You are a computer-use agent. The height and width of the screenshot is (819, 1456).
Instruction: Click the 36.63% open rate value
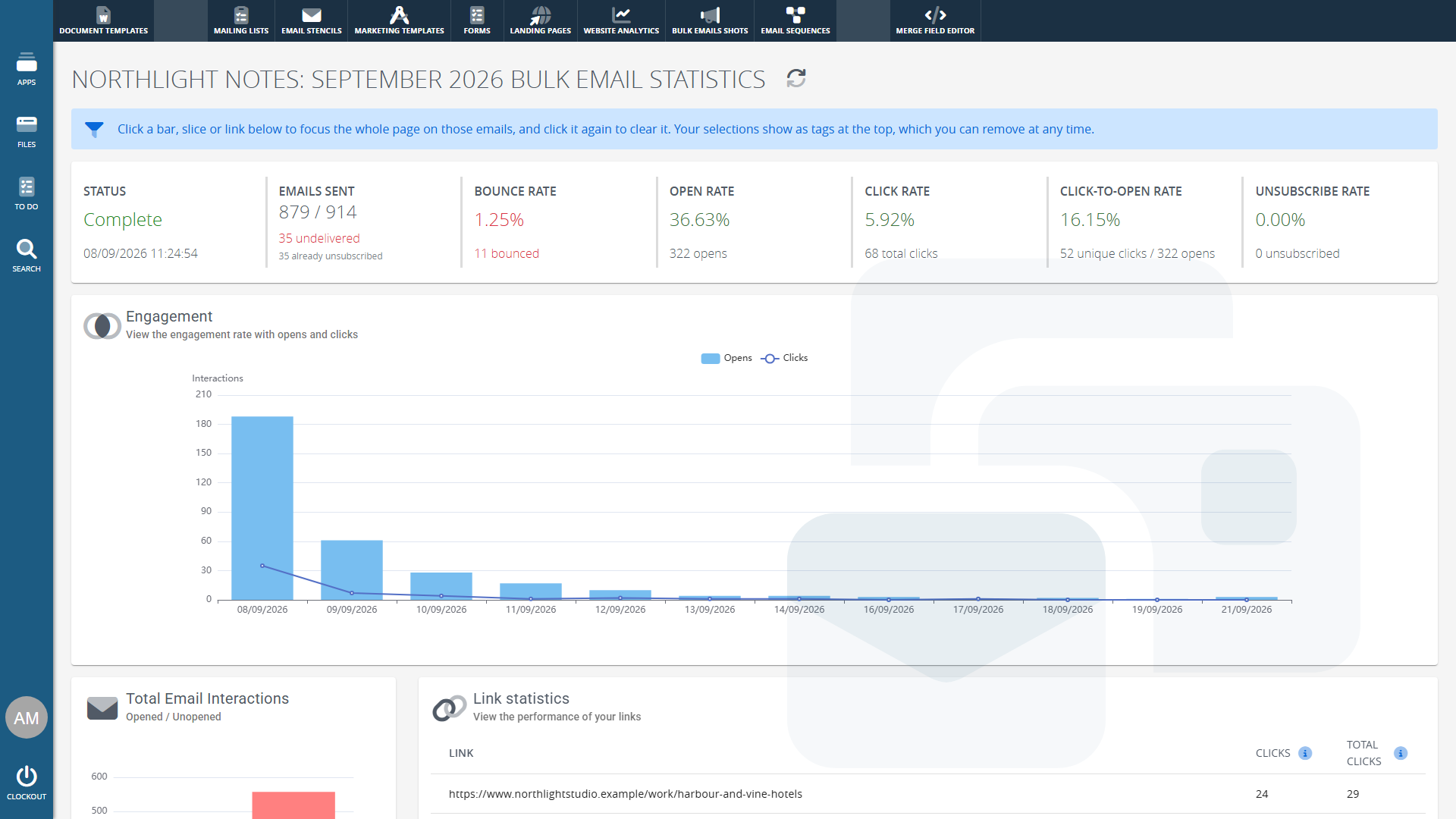coord(699,220)
